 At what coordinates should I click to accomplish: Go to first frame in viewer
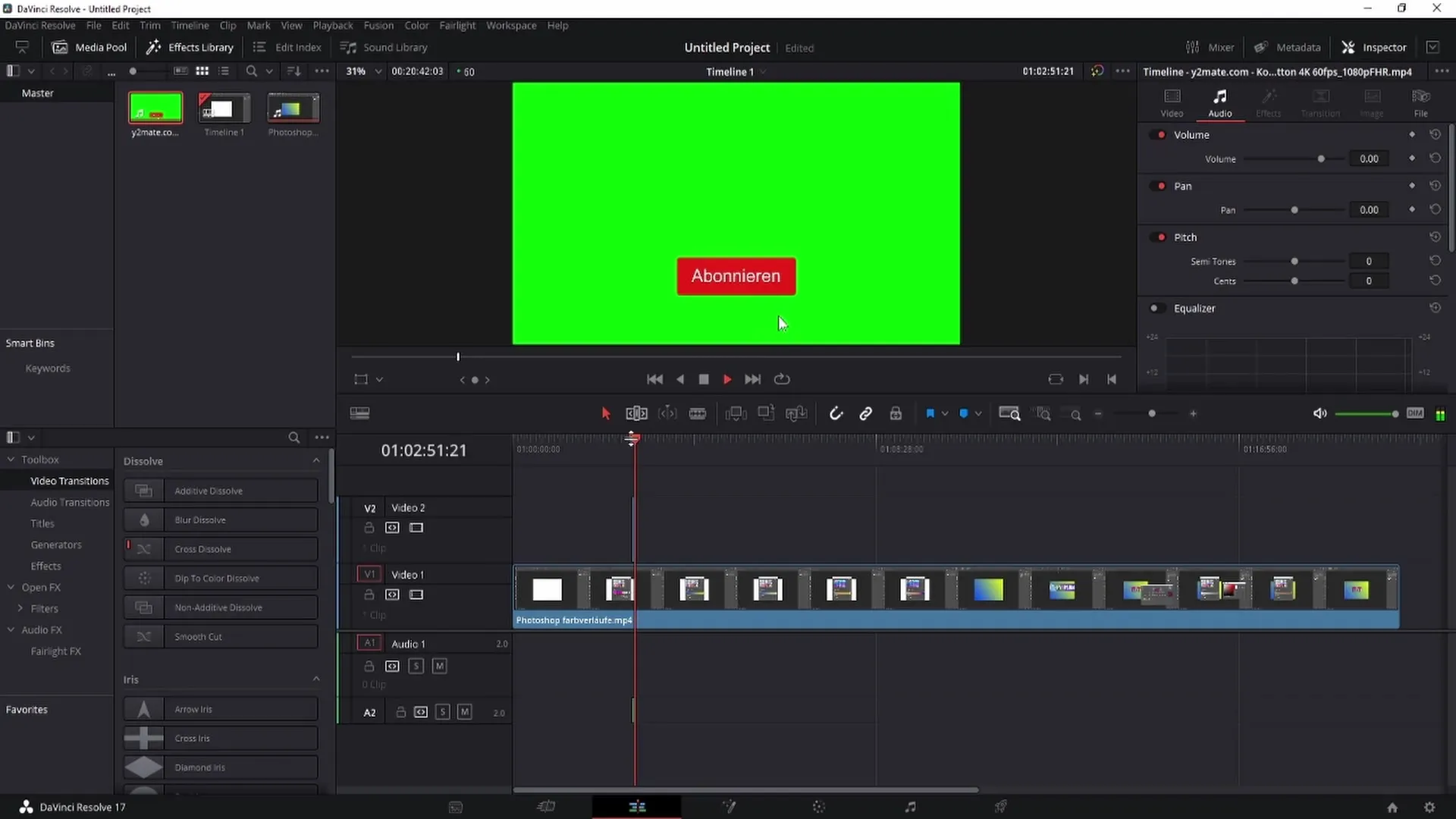click(654, 379)
